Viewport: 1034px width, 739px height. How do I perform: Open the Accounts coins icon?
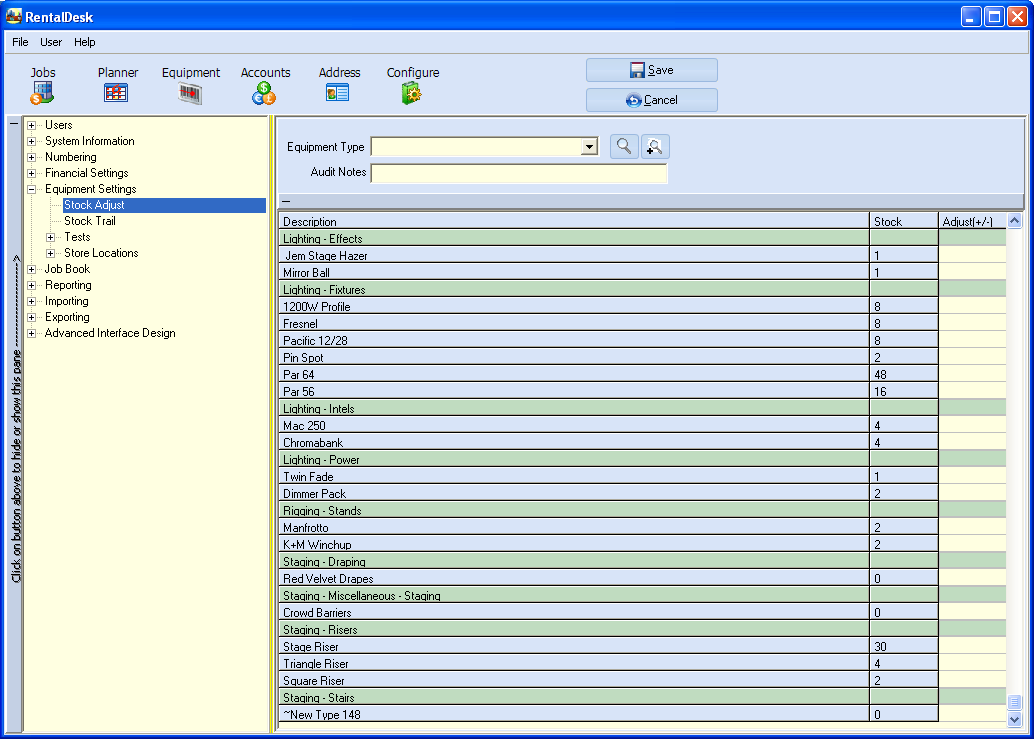pyautogui.click(x=264, y=93)
